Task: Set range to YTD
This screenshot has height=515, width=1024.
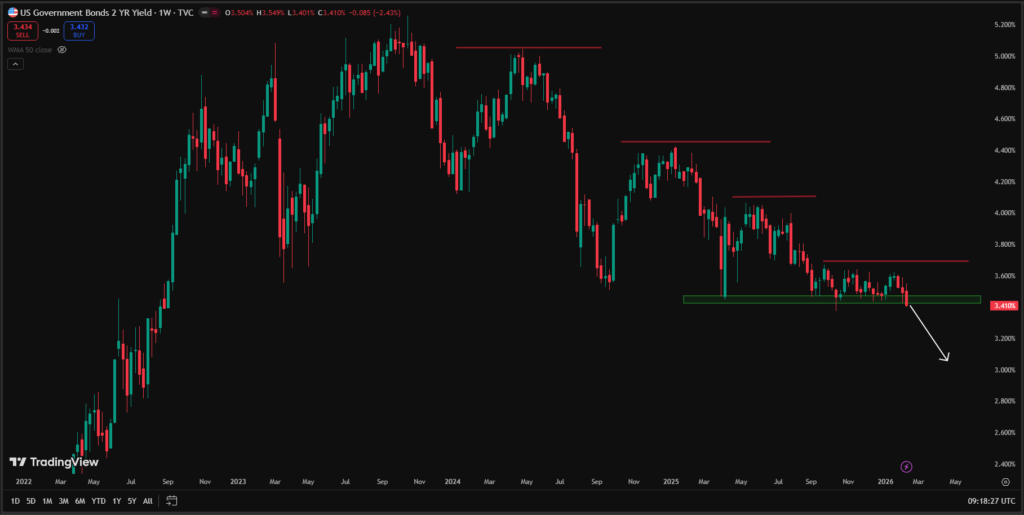Action: (x=99, y=501)
